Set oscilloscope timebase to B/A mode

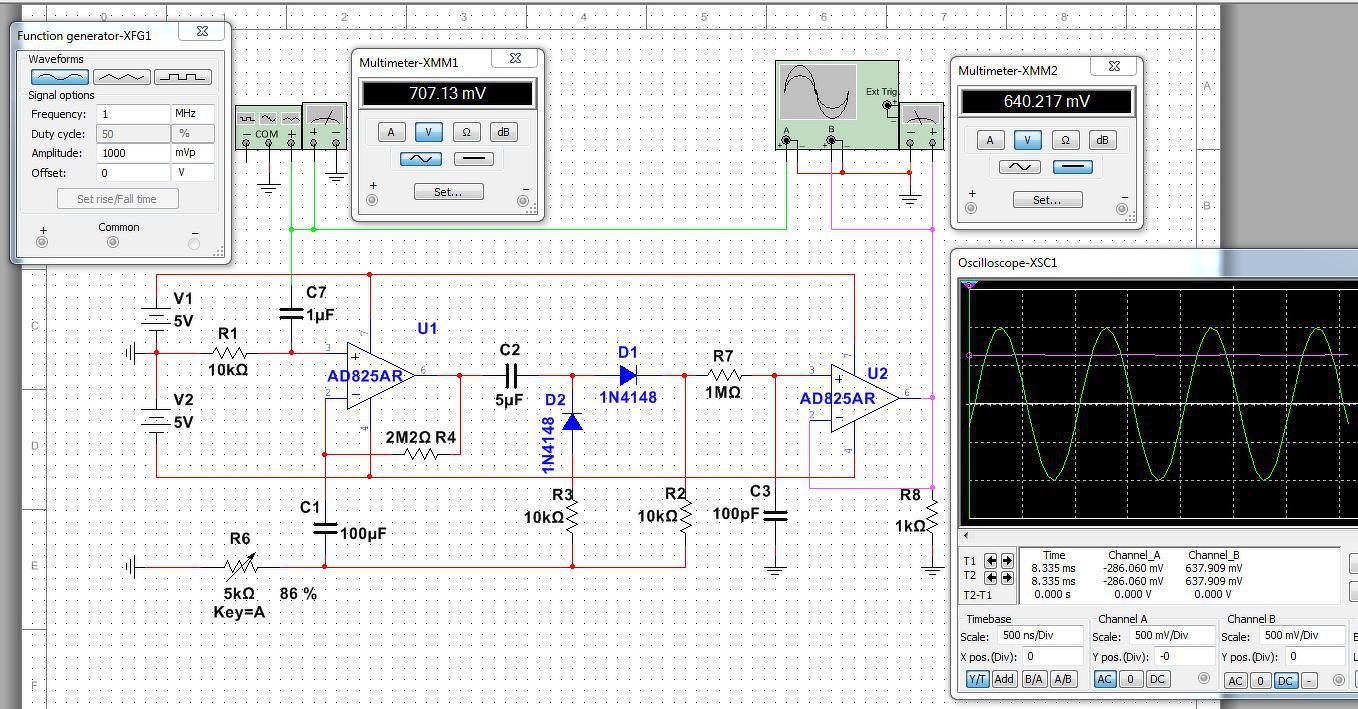(x=1034, y=679)
